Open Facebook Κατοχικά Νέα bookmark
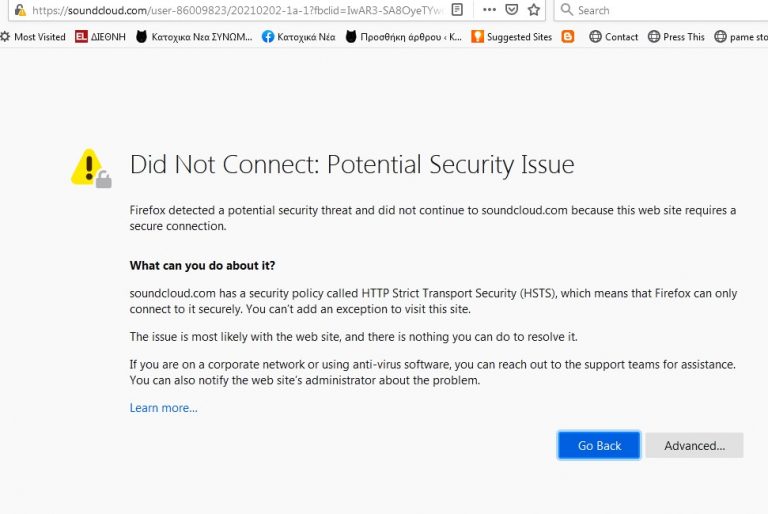 point(297,37)
